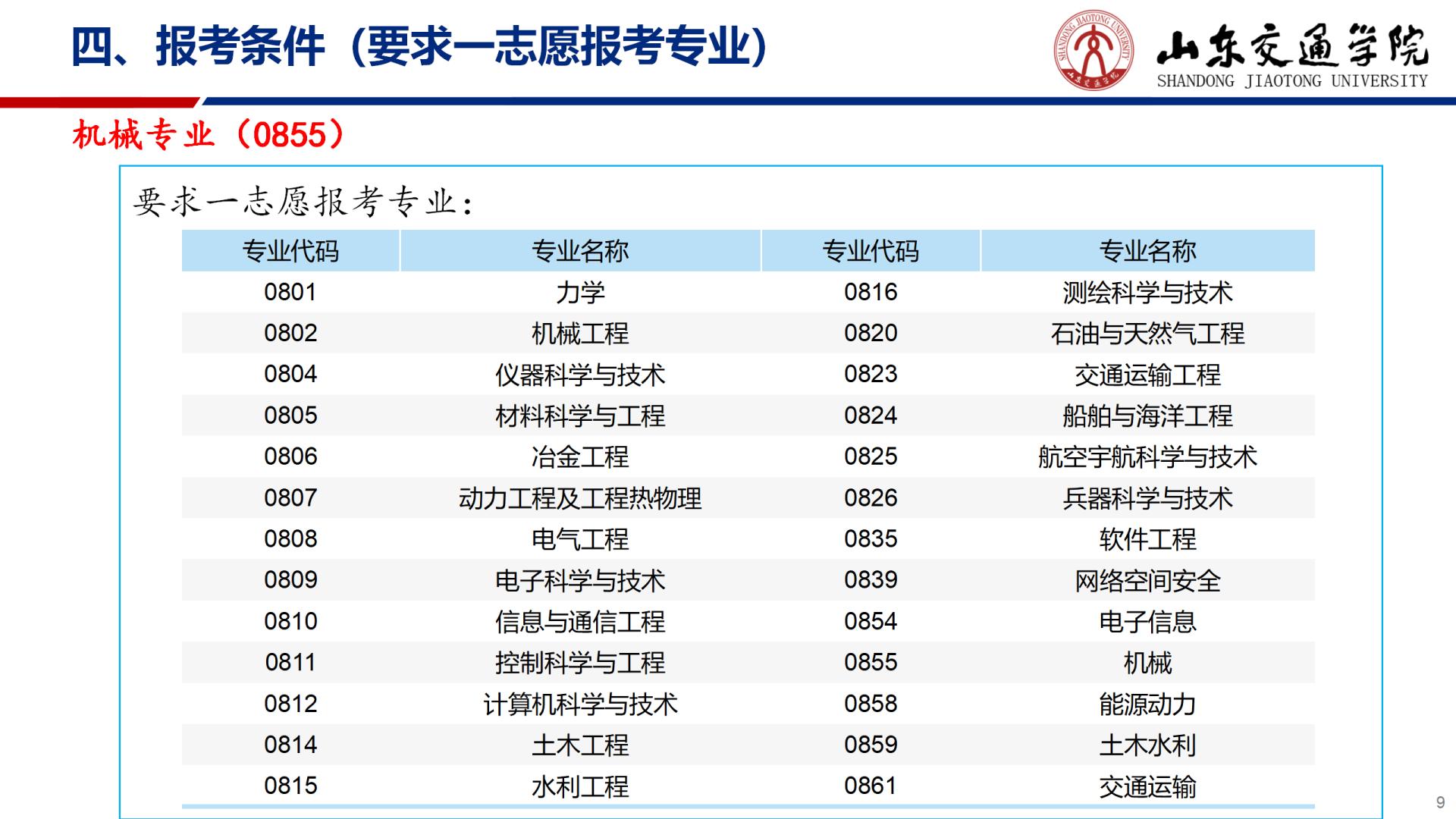Click the 动力工程及工程热物理 cell

(580, 498)
